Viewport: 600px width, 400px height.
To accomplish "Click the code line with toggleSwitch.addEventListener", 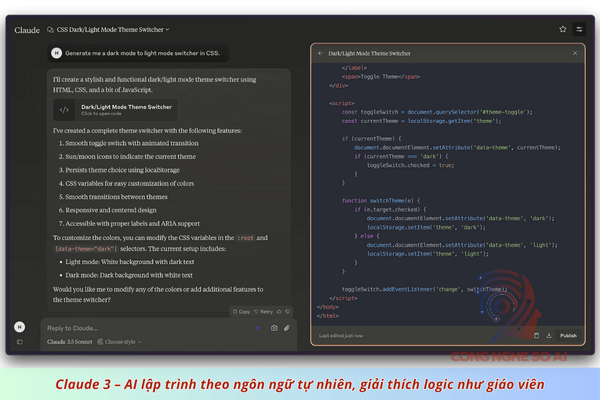I will click(x=424, y=289).
